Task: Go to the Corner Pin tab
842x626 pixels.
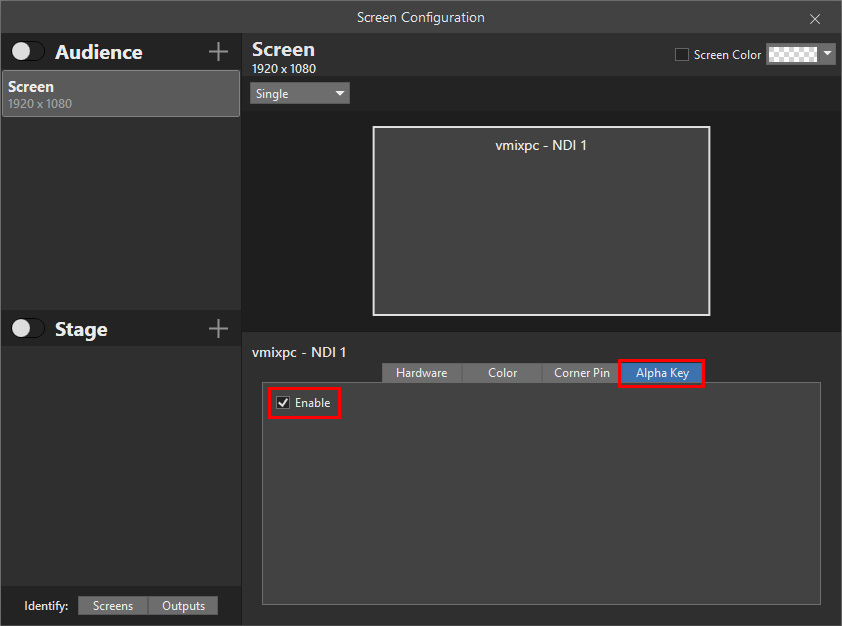Action: pyautogui.click(x=581, y=373)
